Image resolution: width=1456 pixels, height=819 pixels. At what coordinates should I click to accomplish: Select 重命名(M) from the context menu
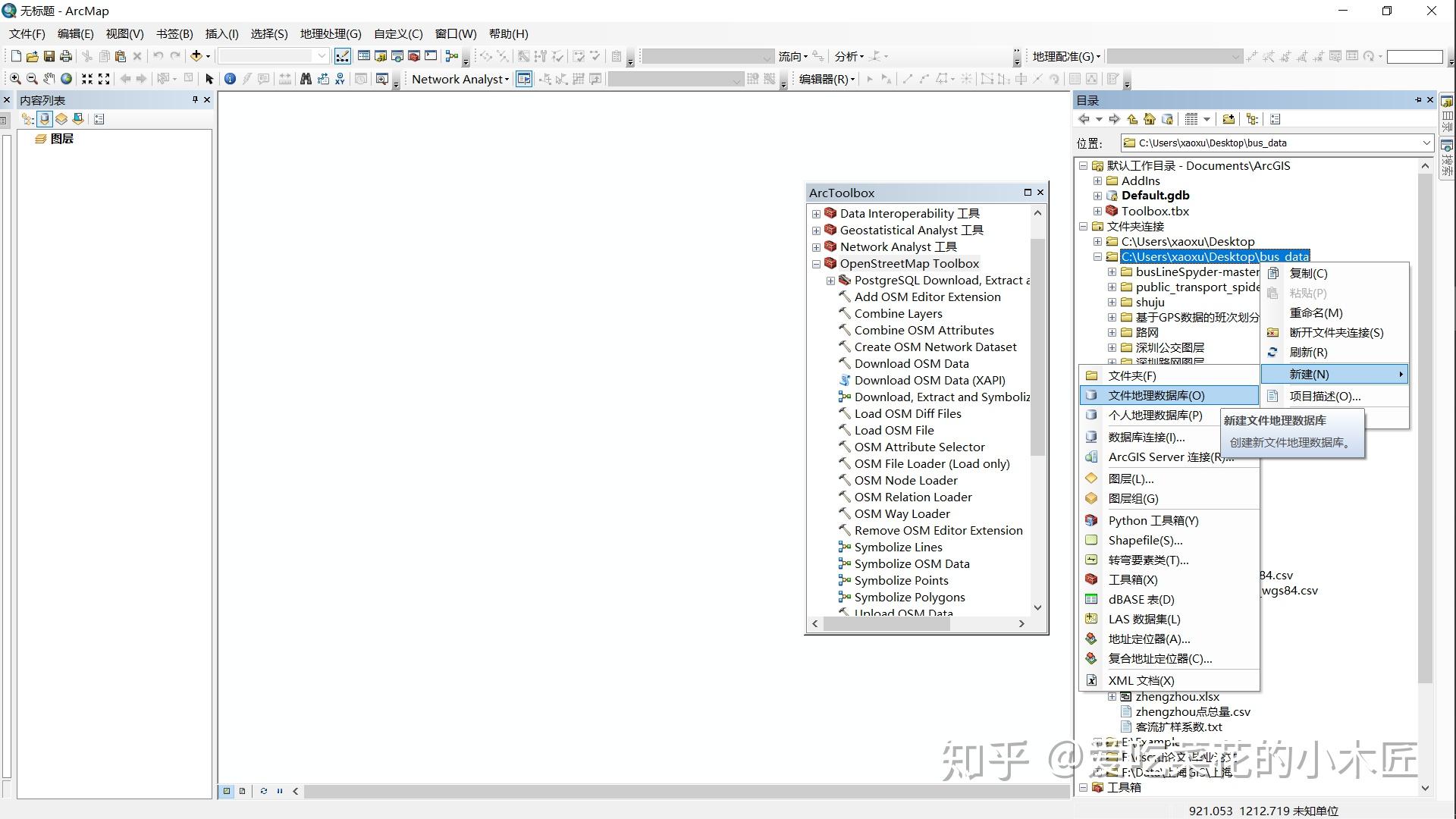coord(1314,312)
